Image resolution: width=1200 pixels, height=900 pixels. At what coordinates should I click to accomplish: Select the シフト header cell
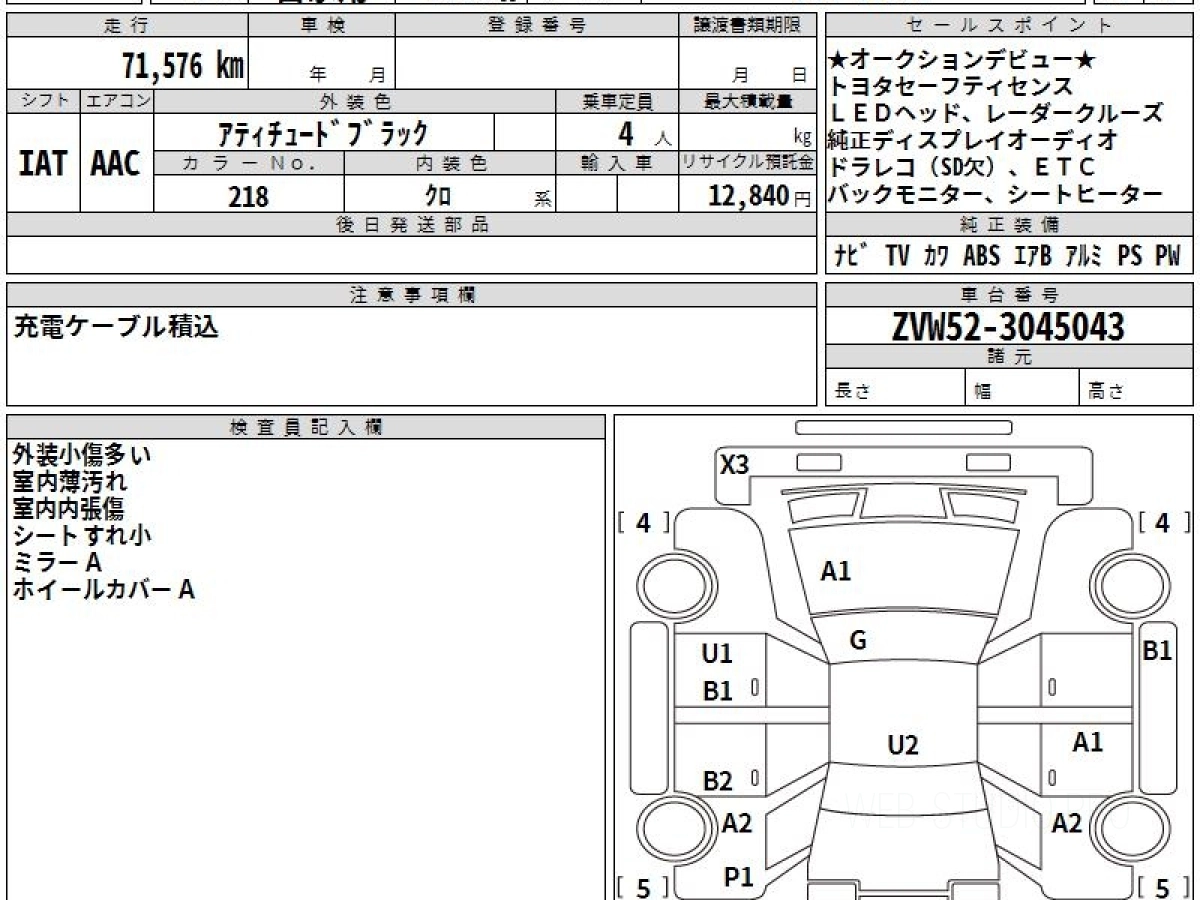tap(44, 101)
